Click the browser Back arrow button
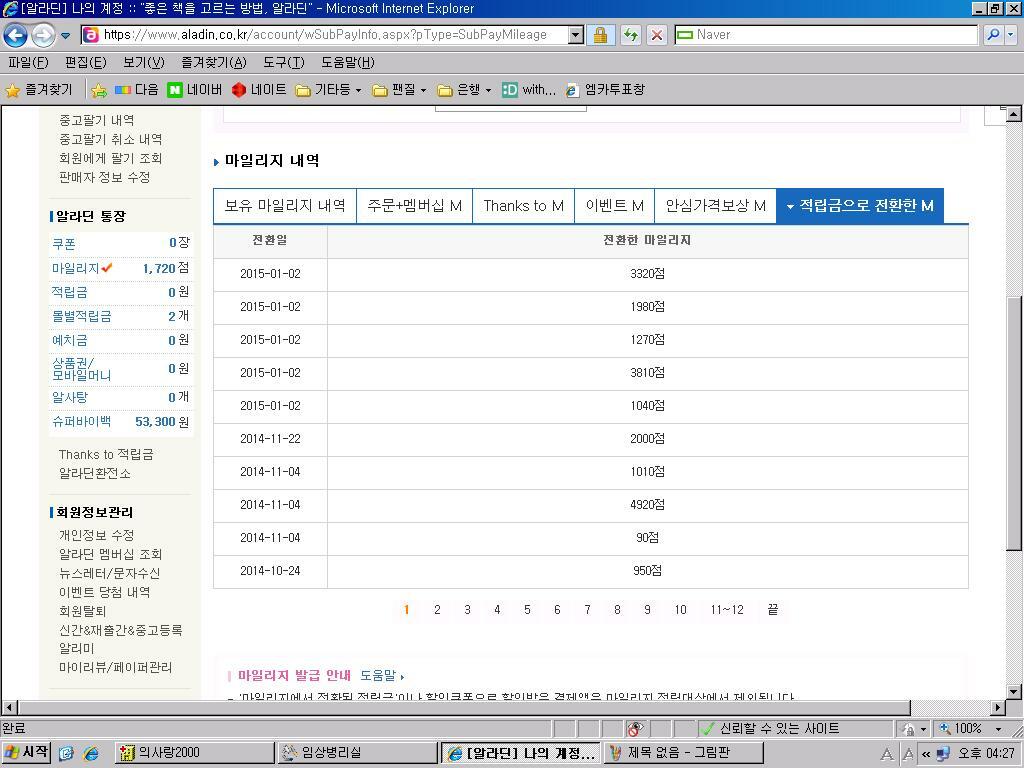Viewport: 1024px width, 768px height. tap(16, 35)
